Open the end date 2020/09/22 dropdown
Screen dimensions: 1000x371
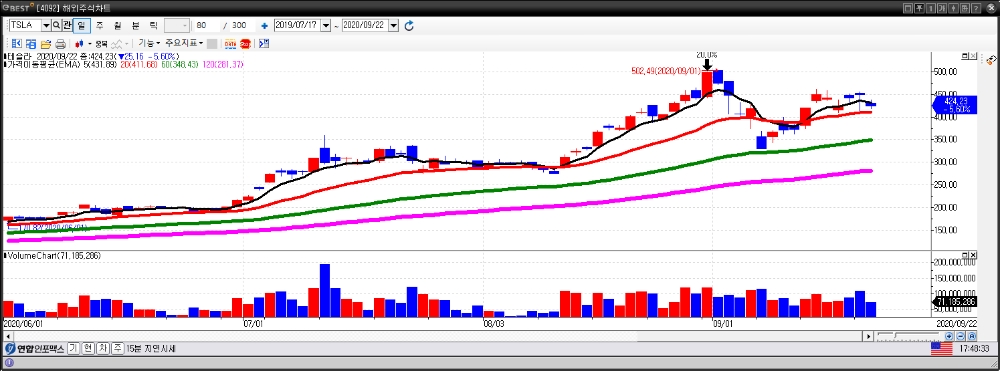pyautogui.click(x=393, y=25)
